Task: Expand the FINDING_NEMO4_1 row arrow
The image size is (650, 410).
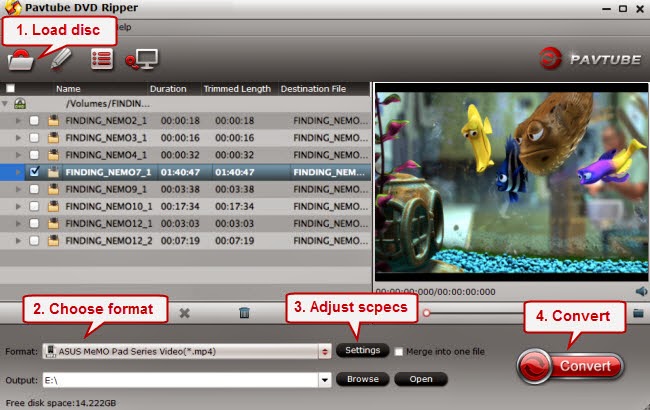Action: click(18, 155)
